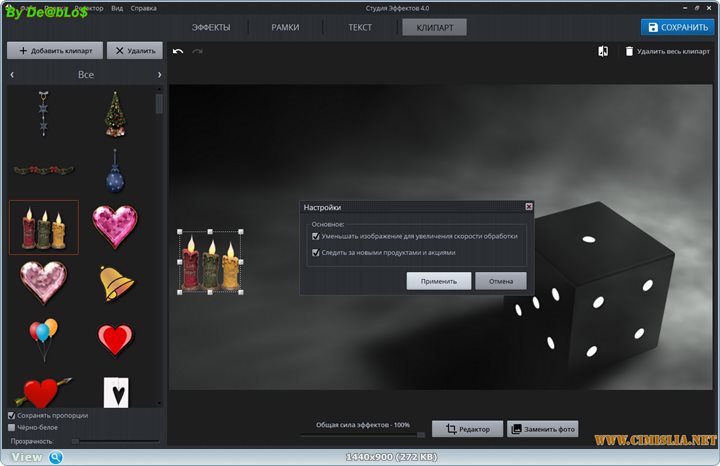Click the redo arrow icon

197,51
